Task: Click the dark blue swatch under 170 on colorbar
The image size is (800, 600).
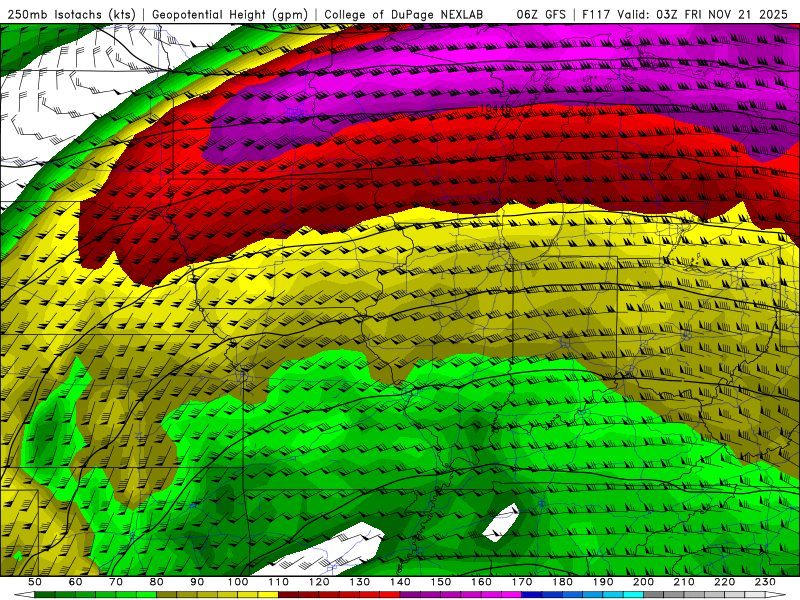Action: click(x=532, y=595)
